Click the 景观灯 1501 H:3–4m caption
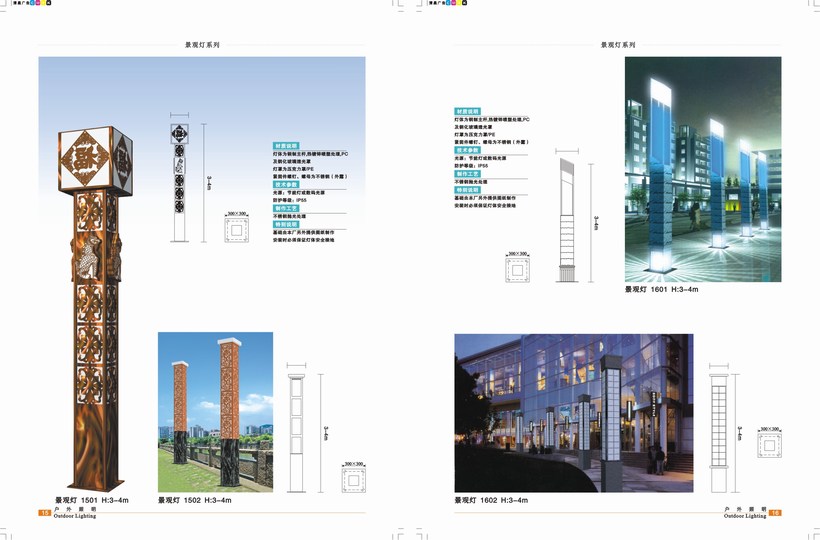 point(92,500)
